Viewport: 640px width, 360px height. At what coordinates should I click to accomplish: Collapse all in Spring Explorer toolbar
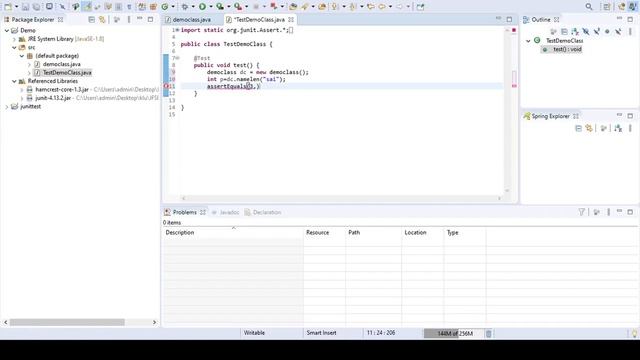click(578, 128)
